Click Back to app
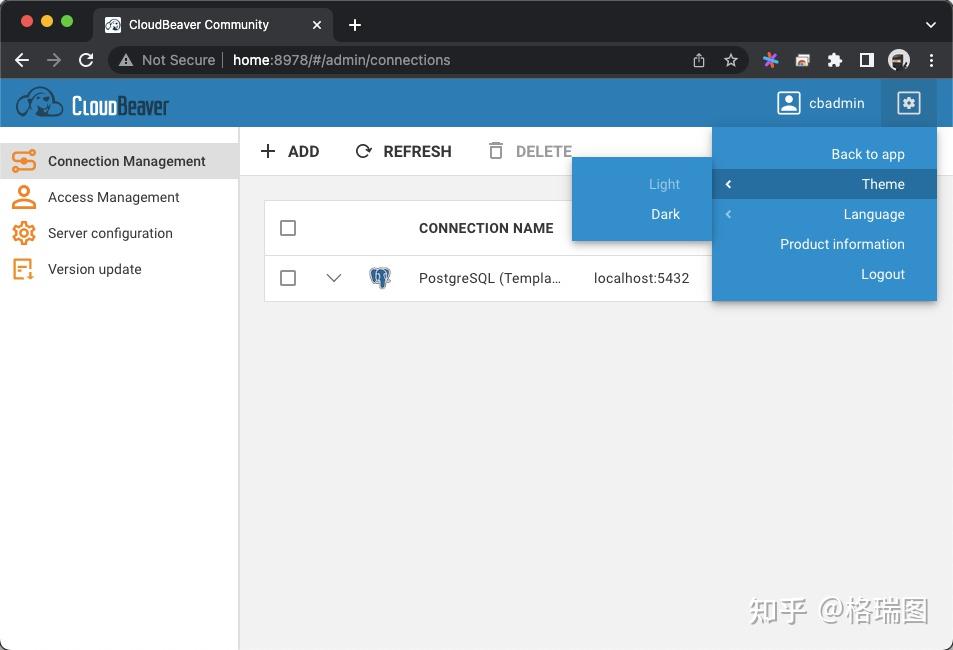Viewport: 953px width, 650px height. (867, 154)
